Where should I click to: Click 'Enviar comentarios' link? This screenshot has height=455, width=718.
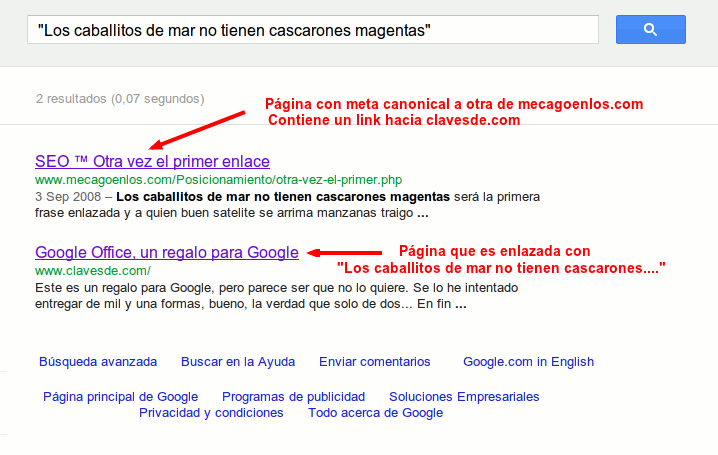(x=375, y=362)
